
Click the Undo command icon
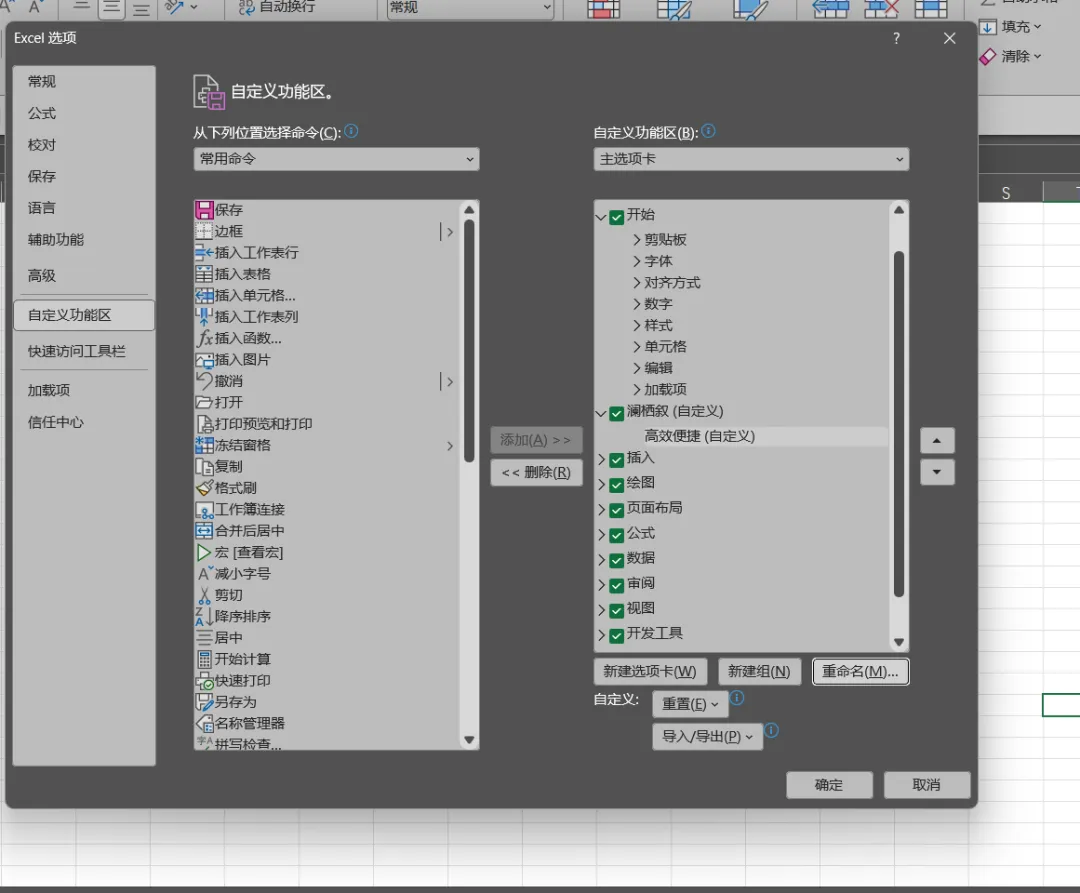205,380
